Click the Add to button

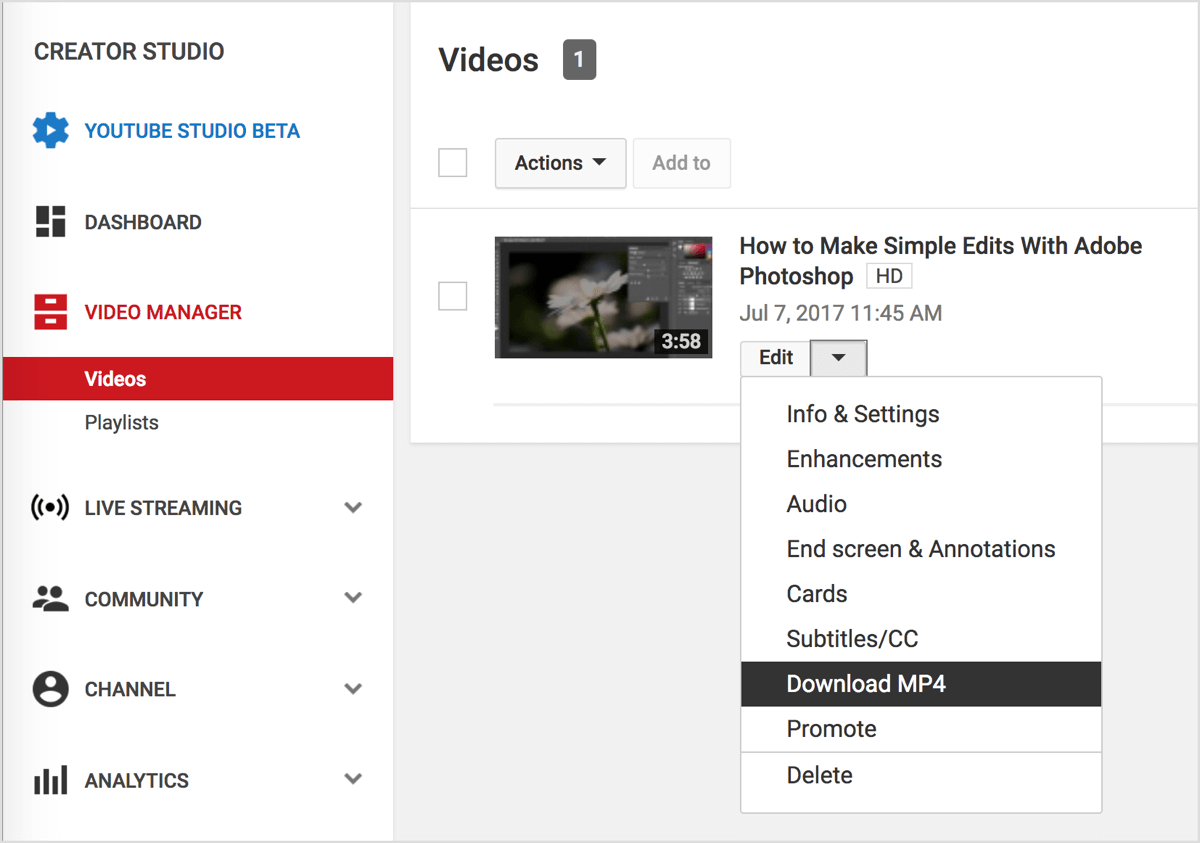[682, 163]
